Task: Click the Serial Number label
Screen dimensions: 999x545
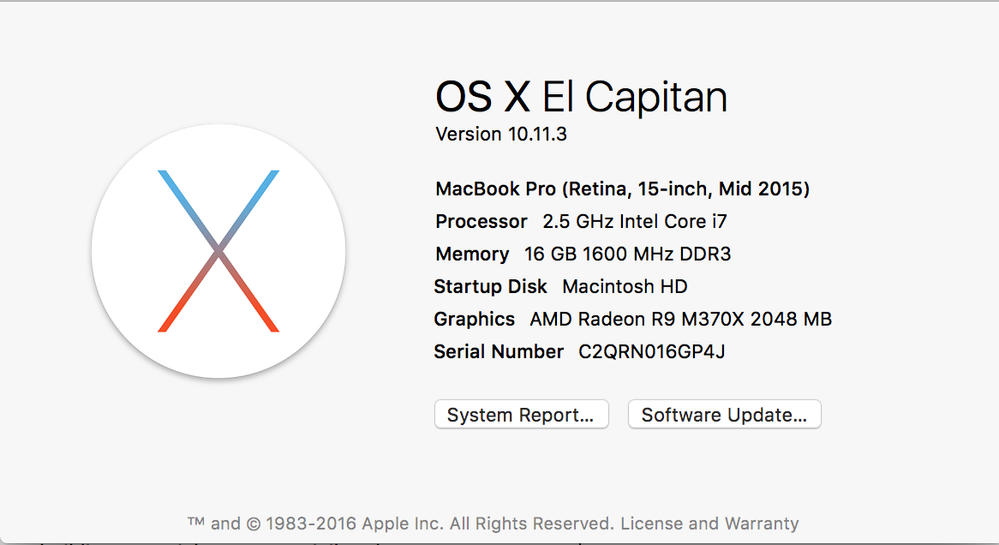Action: click(x=498, y=352)
